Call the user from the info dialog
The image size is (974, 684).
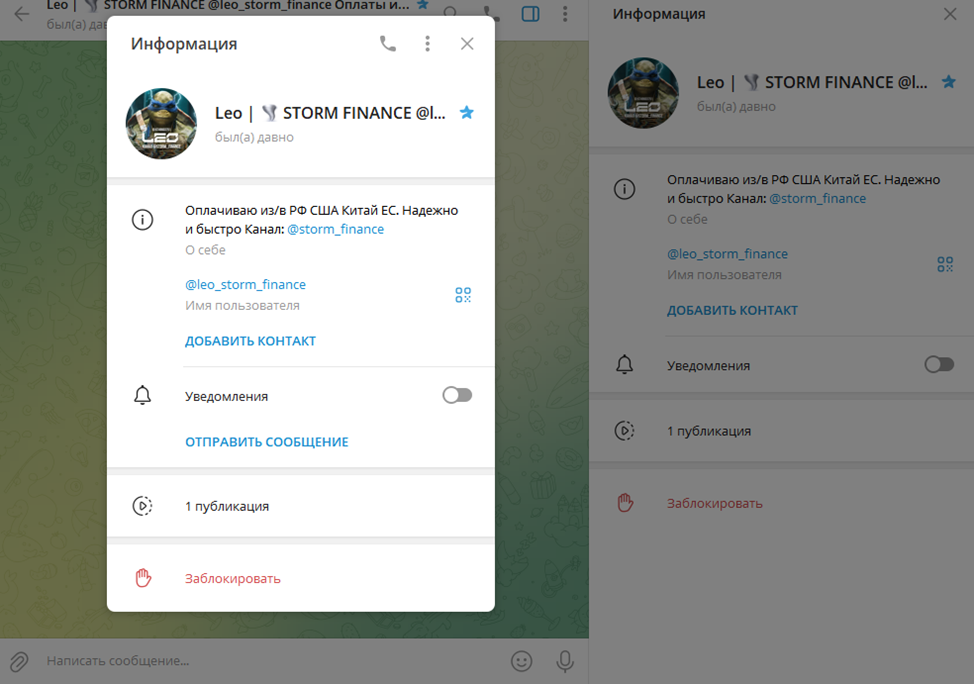click(x=388, y=43)
